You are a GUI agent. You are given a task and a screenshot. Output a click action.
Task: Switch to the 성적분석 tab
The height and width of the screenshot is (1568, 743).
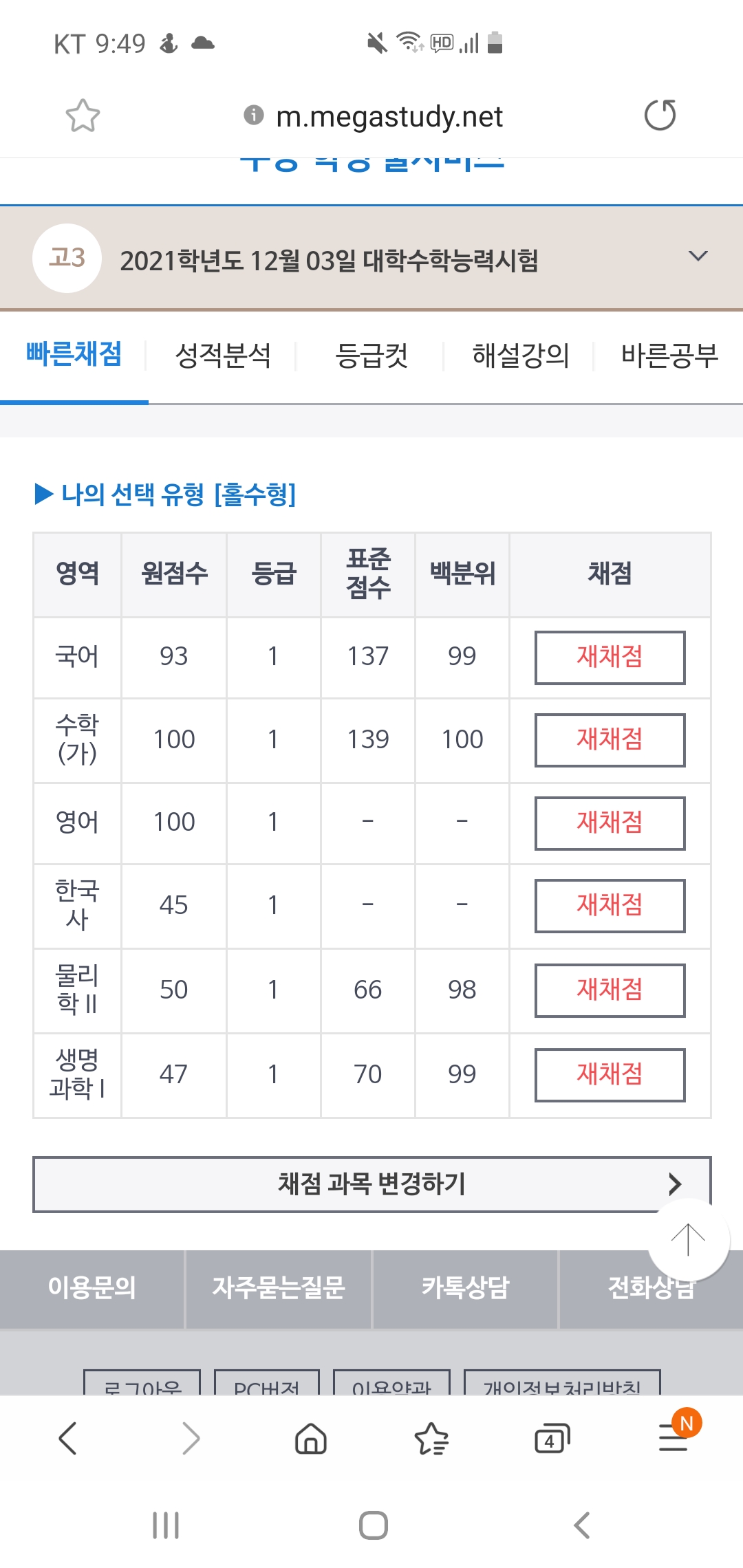pos(223,356)
